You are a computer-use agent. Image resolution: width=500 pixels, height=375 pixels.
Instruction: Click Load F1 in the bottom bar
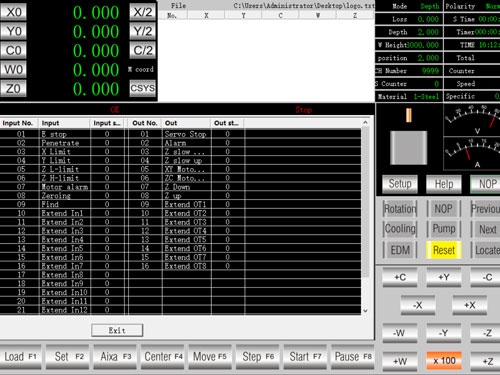21,357
